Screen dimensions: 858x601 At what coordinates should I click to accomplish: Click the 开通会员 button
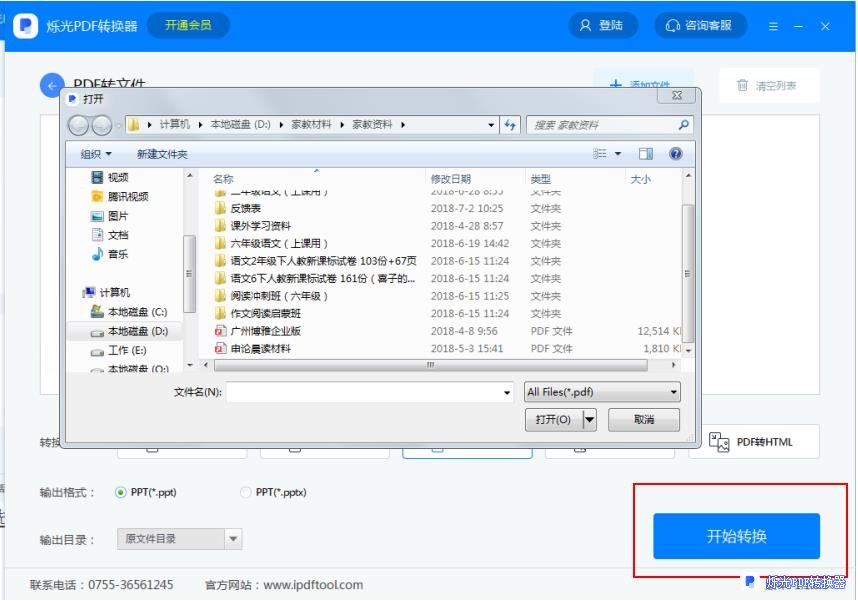188,25
